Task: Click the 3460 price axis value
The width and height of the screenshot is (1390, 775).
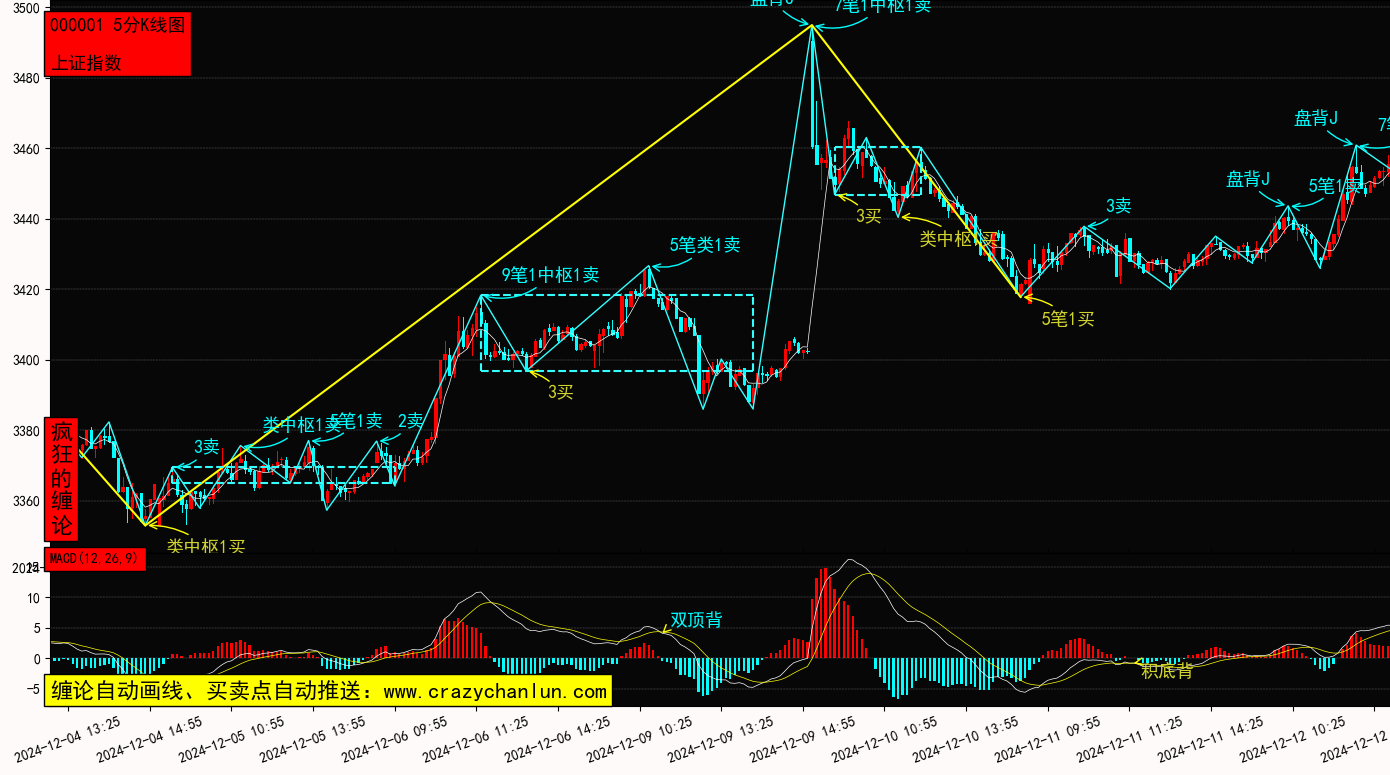Action: pyautogui.click(x=24, y=149)
